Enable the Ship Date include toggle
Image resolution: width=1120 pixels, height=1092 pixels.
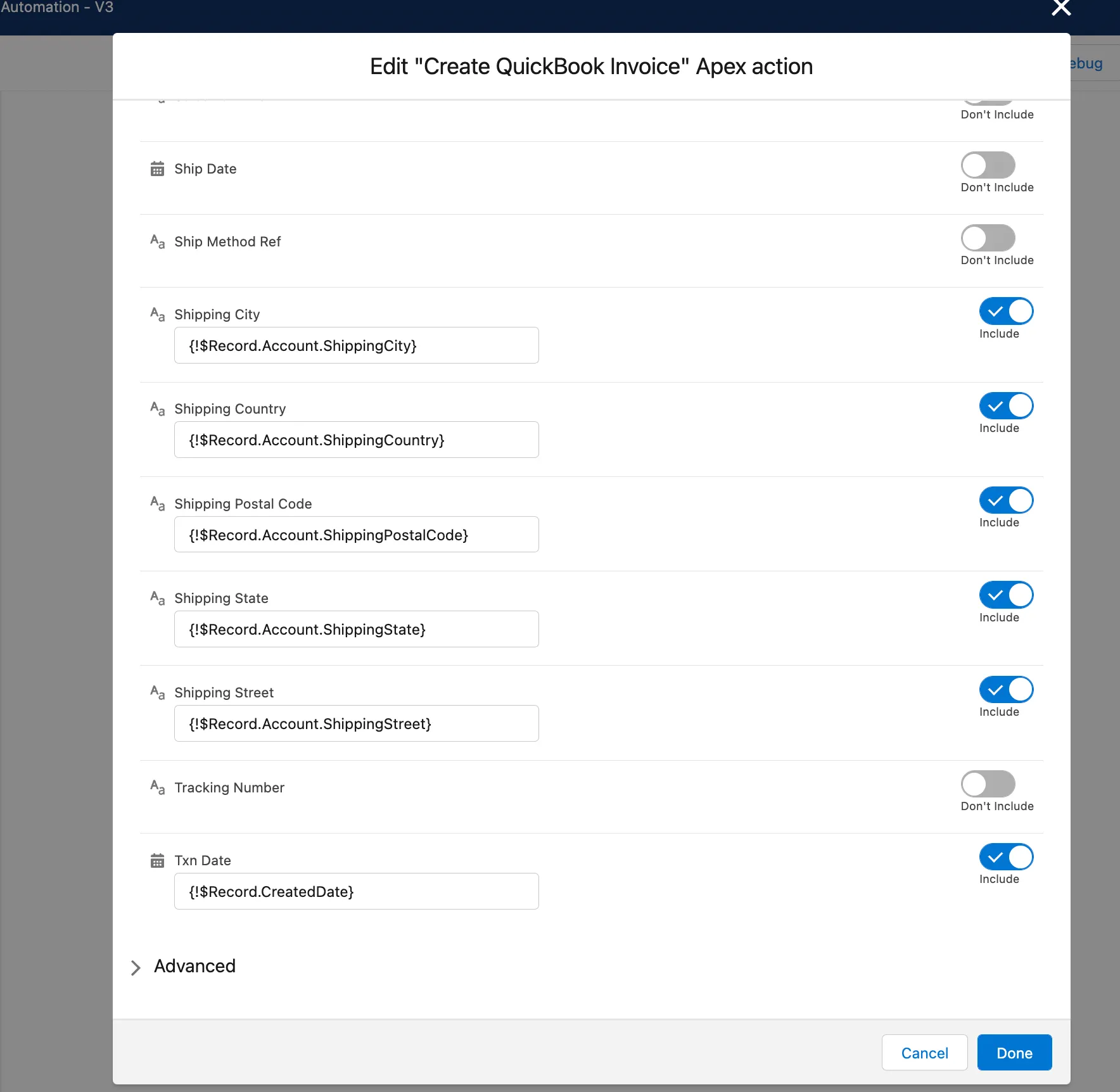pos(988,165)
